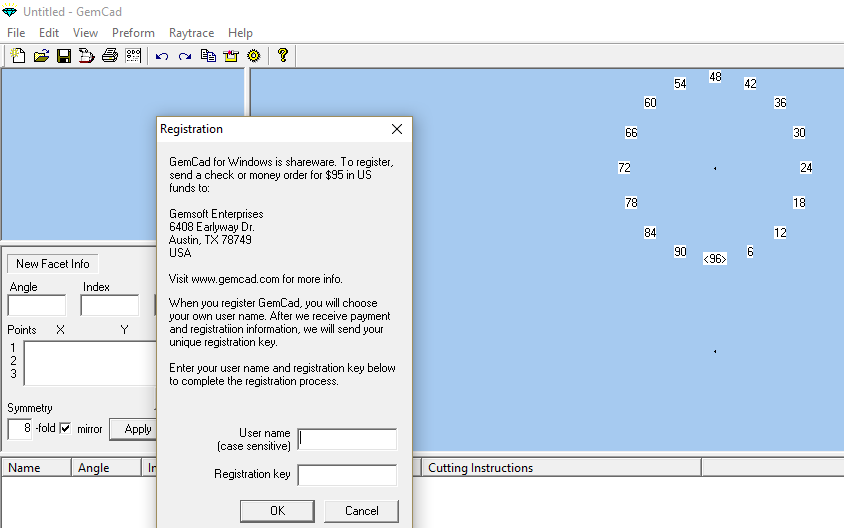The height and width of the screenshot is (528, 844).
Task: Close the Registration dialog with X
Action: point(397,129)
